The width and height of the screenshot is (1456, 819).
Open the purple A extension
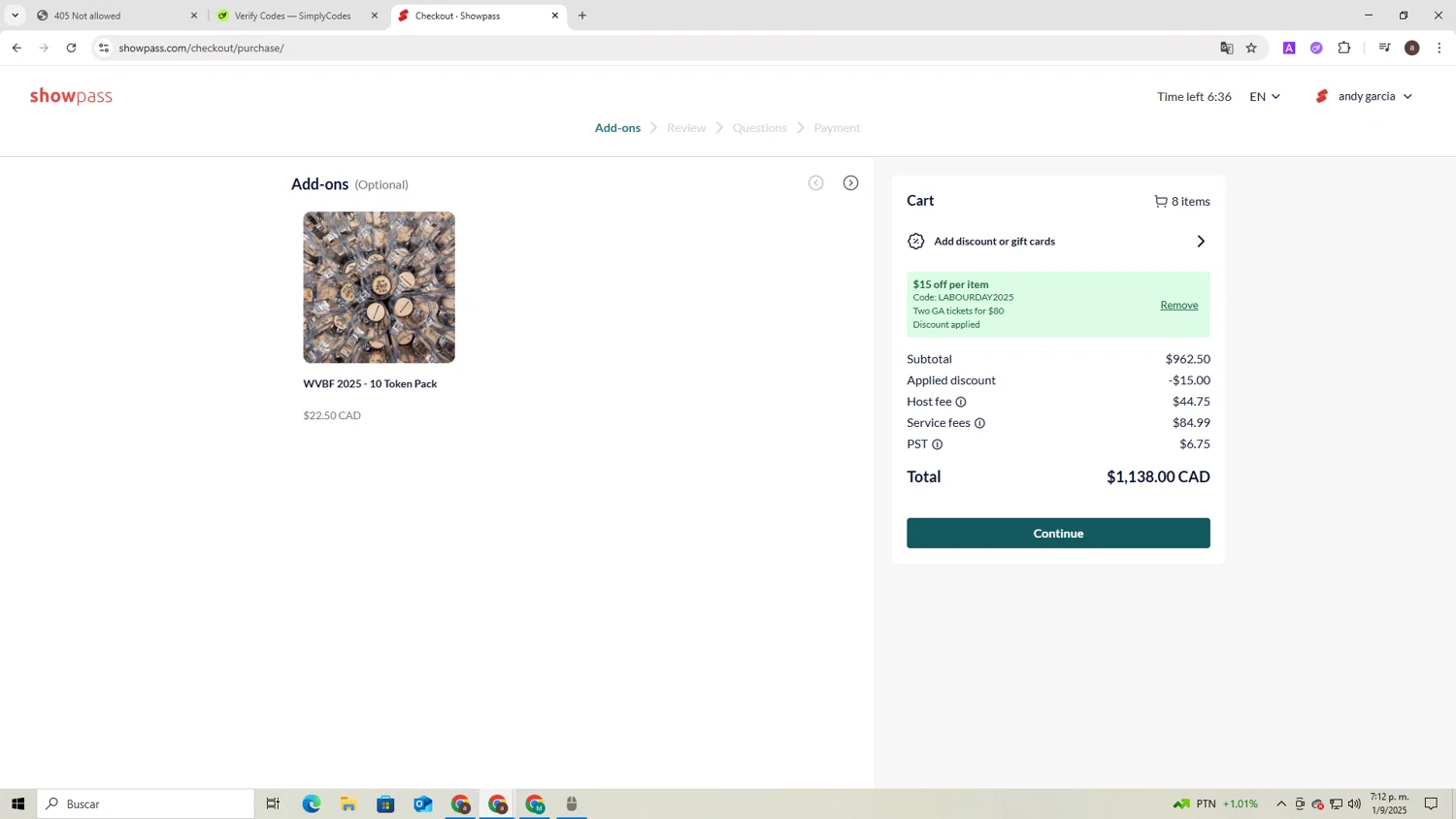pyautogui.click(x=1289, y=48)
